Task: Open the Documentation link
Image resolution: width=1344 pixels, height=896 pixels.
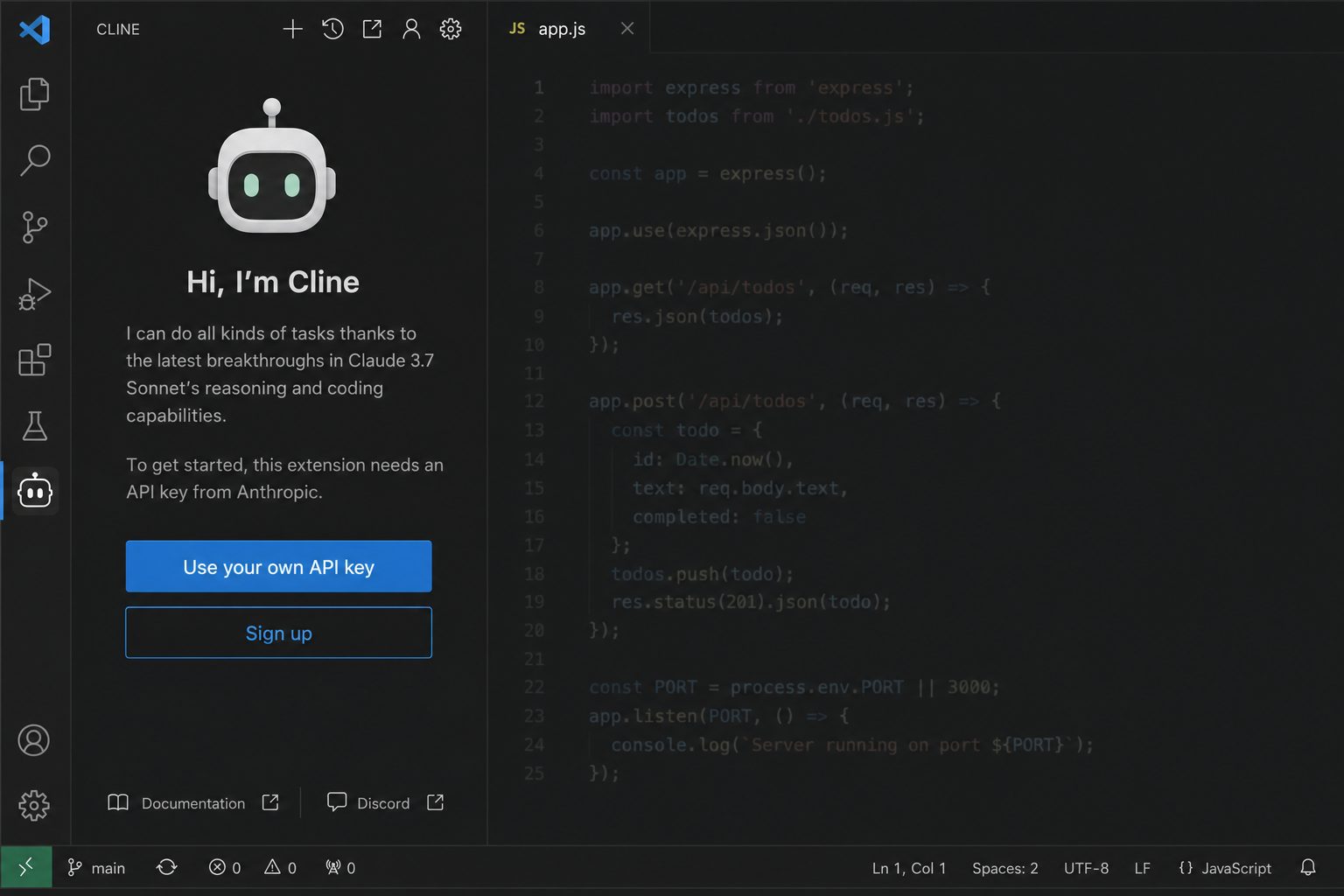Action: (192, 803)
